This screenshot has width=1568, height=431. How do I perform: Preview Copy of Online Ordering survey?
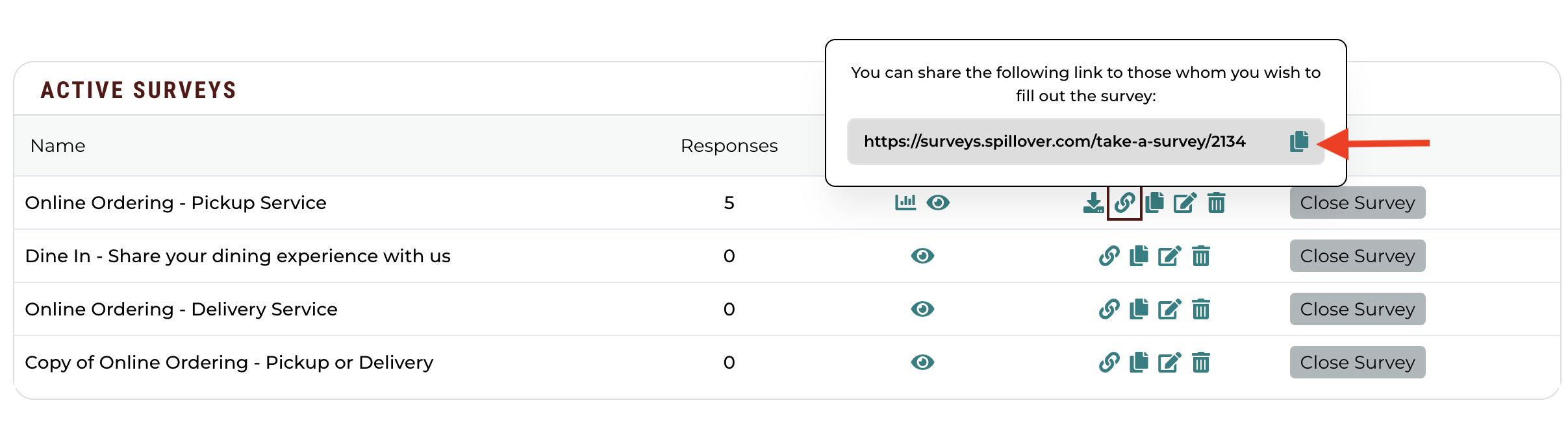pos(922,362)
